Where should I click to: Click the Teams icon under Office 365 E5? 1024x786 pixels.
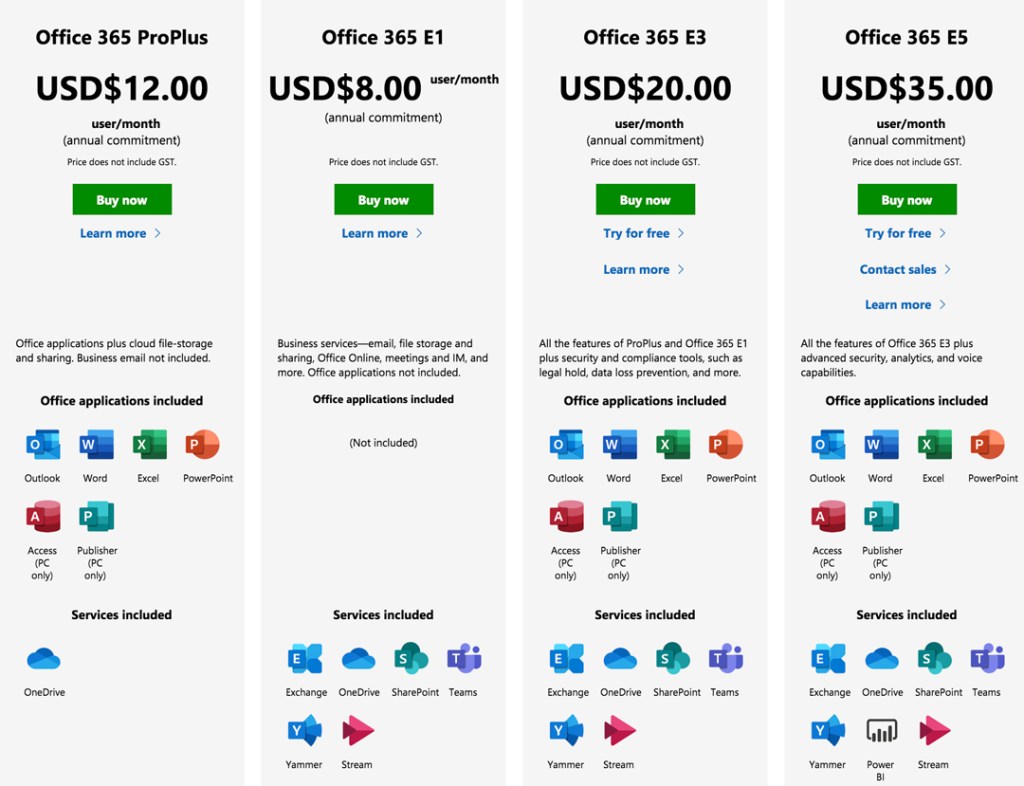[987, 659]
